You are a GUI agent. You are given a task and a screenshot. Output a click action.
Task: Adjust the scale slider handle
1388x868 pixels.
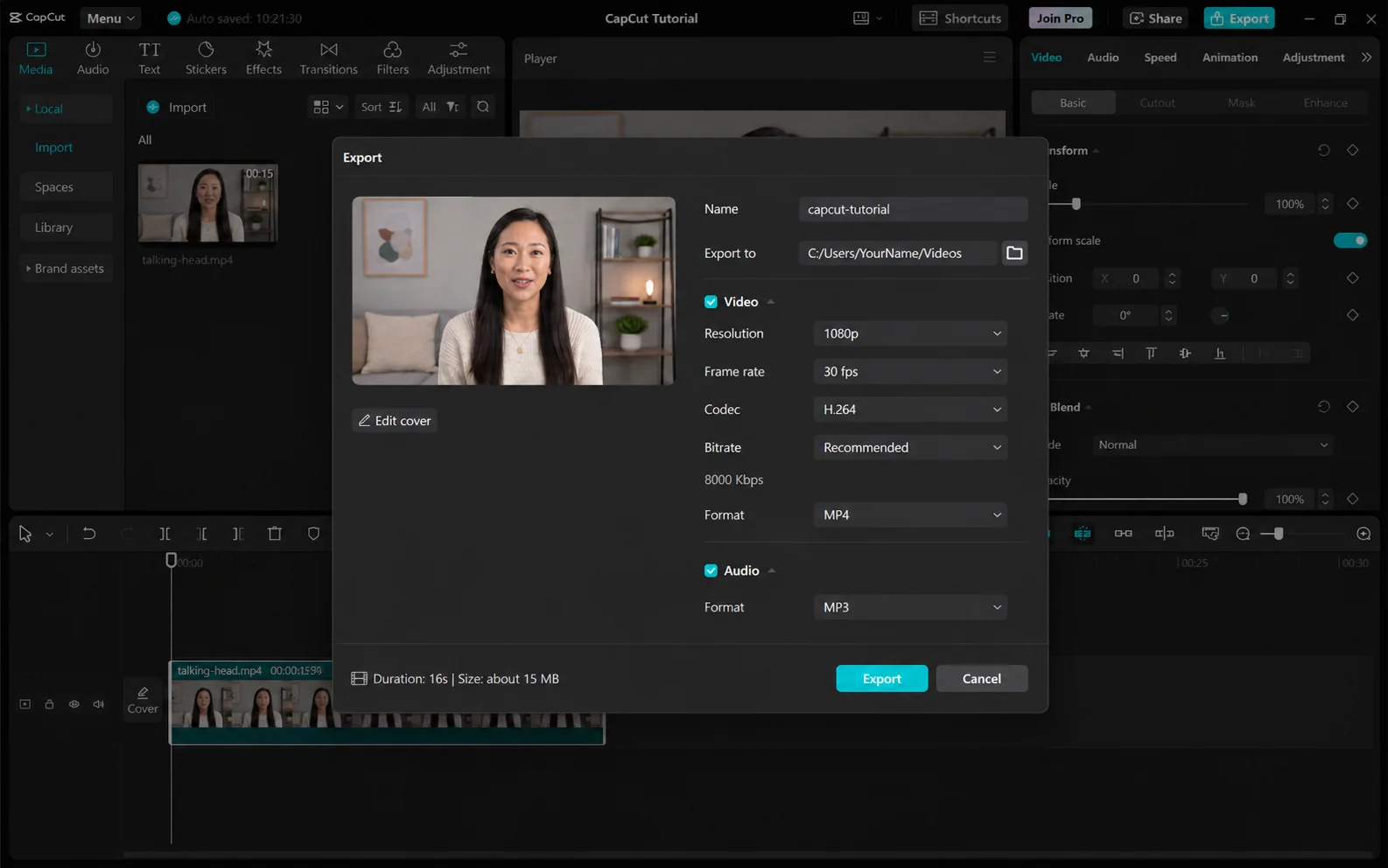click(1076, 204)
